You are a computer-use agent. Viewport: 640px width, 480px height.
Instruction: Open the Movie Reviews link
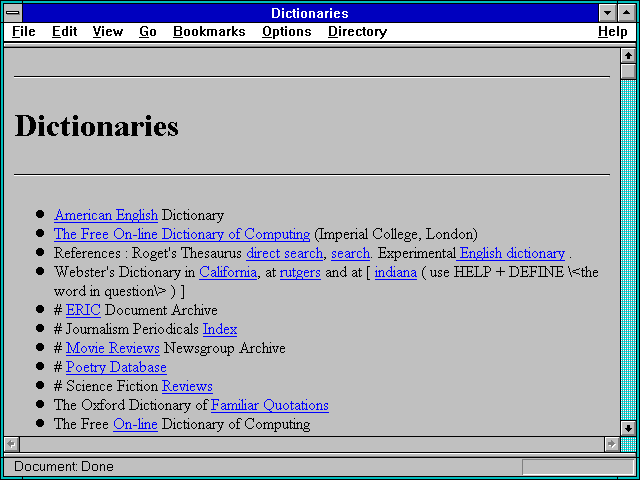113,348
